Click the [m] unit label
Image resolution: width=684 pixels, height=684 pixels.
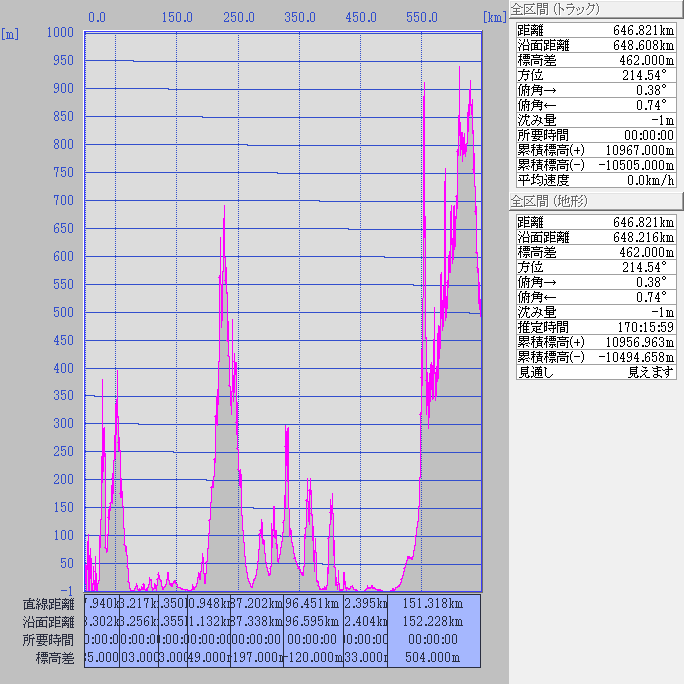click(11, 33)
